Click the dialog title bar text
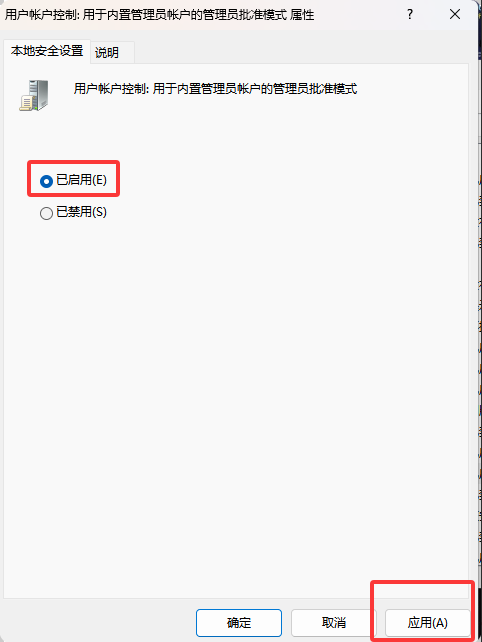This screenshot has height=642, width=482. tap(159, 15)
